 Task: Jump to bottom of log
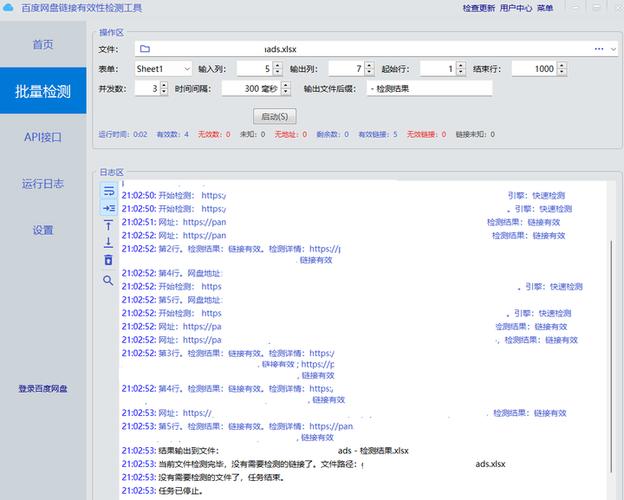point(108,242)
